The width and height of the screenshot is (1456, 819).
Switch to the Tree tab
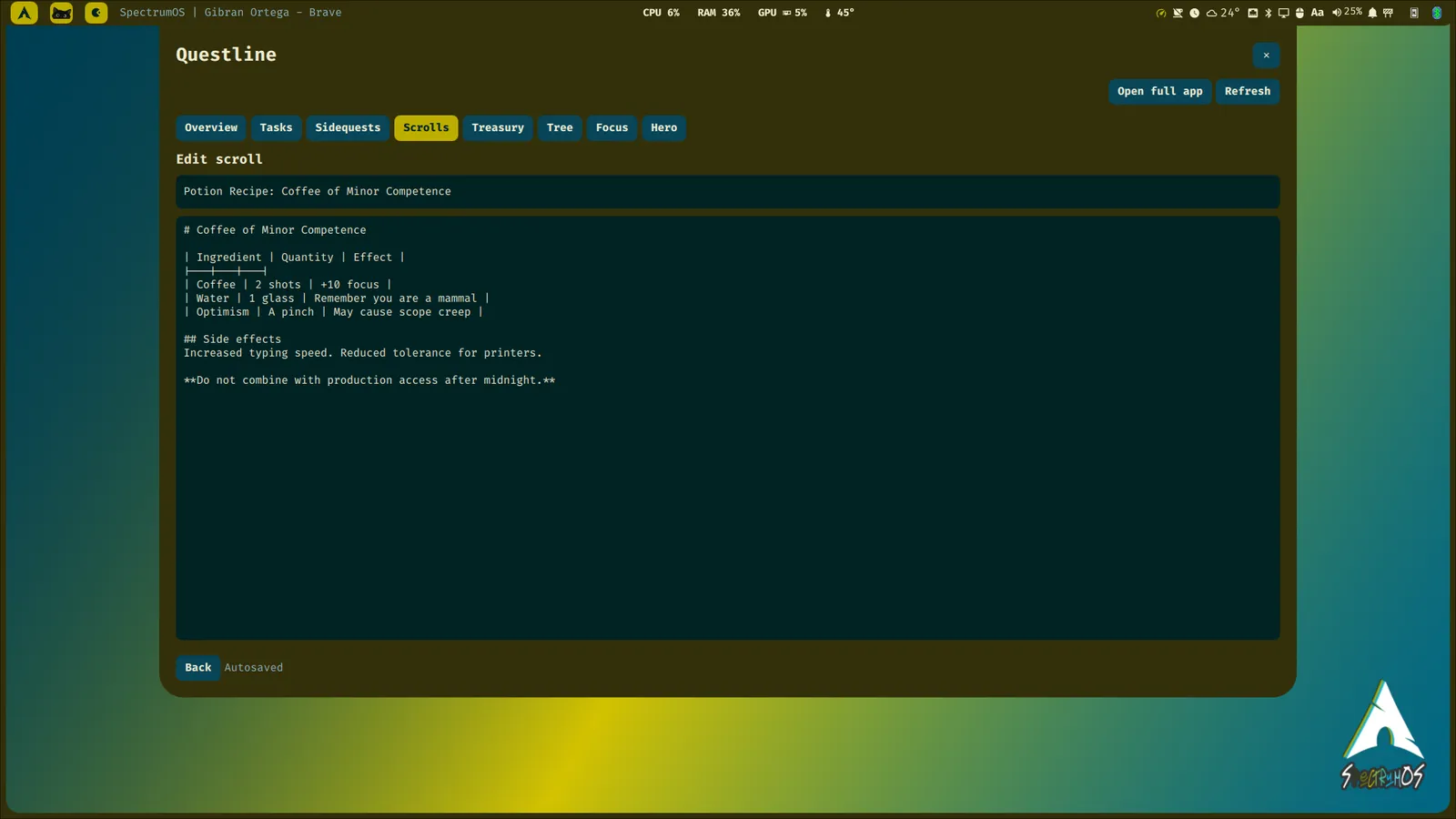560,128
